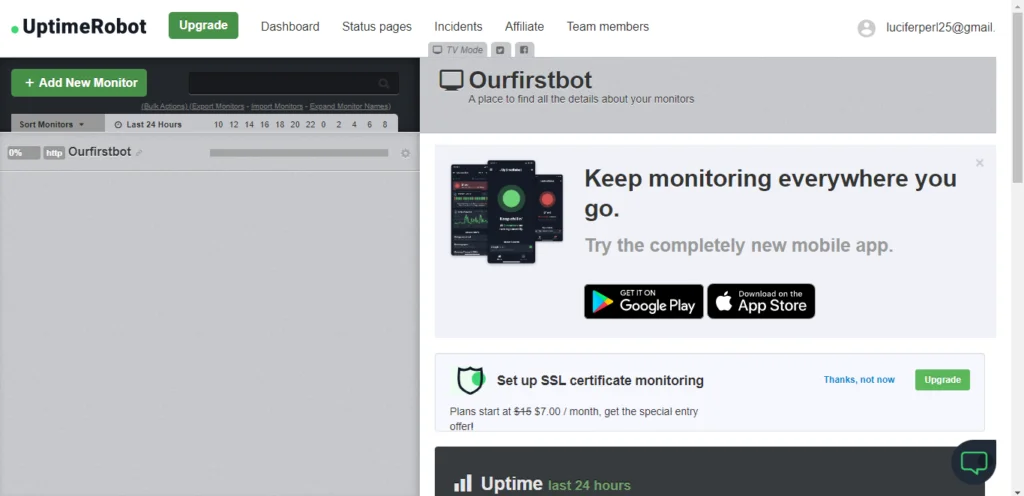This screenshot has height=496, width=1024.
Task: Open the Twitter share icon tab
Action: [x=500, y=50]
